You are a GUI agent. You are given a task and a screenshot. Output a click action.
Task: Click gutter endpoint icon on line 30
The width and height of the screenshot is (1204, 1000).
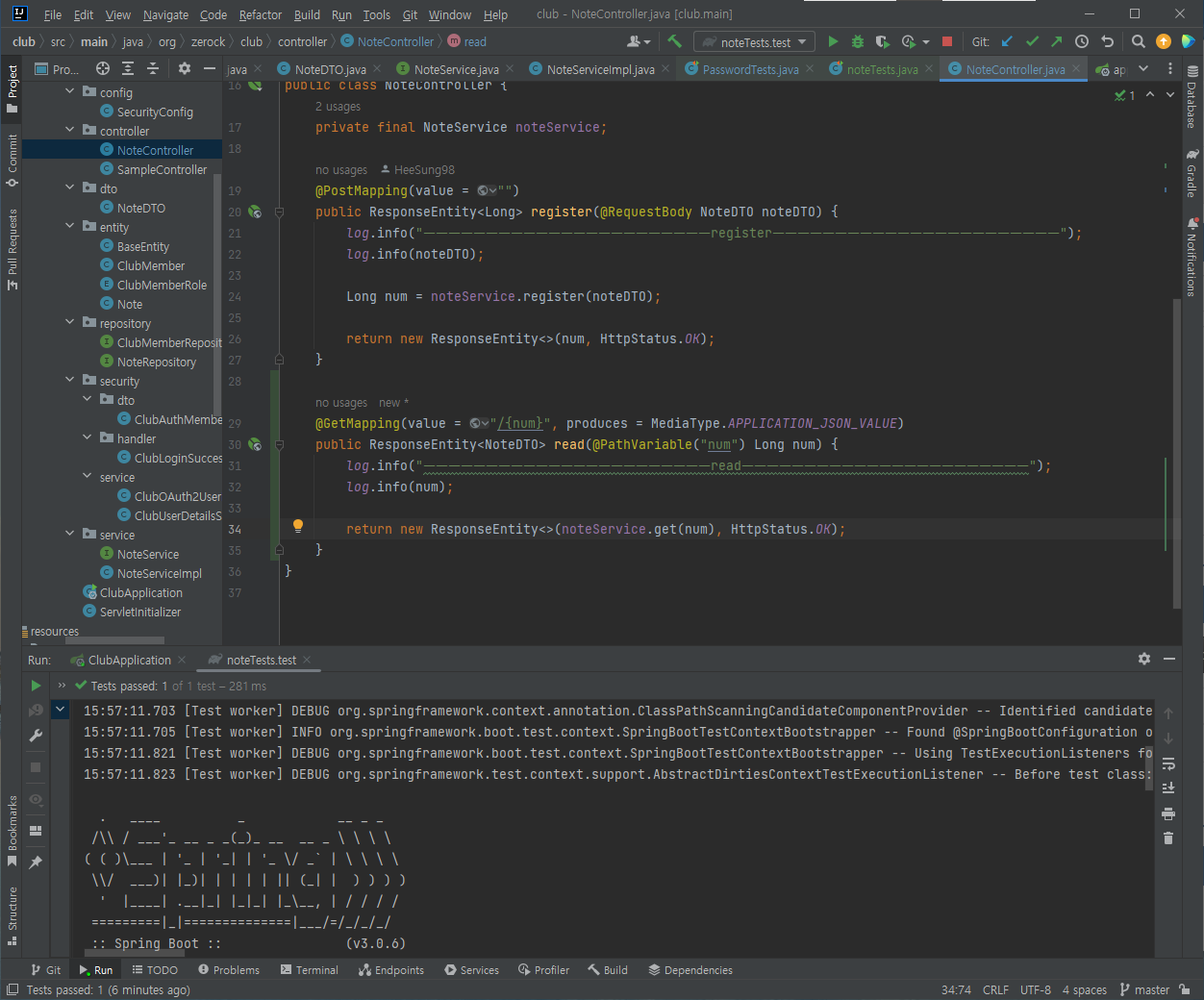pyautogui.click(x=255, y=444)
